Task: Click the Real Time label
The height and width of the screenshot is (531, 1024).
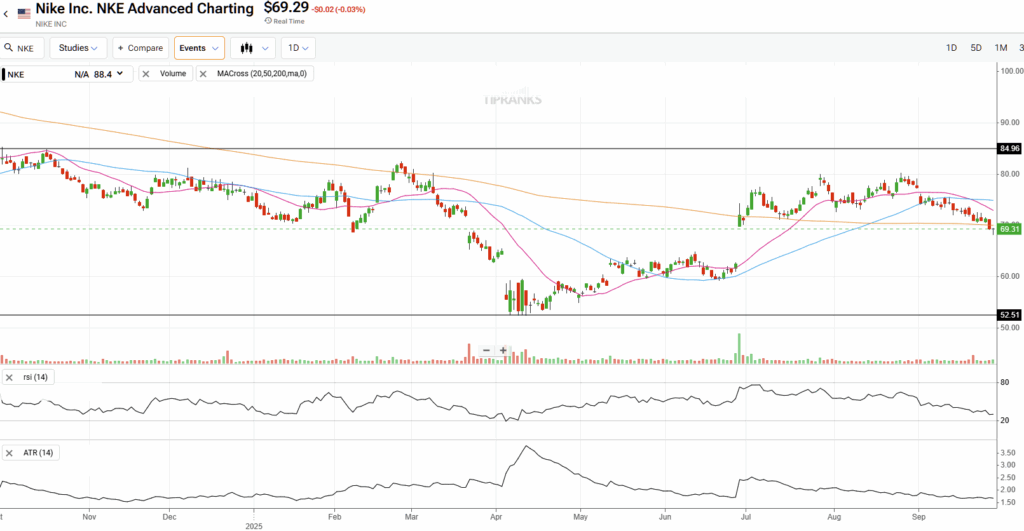Action: tap(289, 22)
